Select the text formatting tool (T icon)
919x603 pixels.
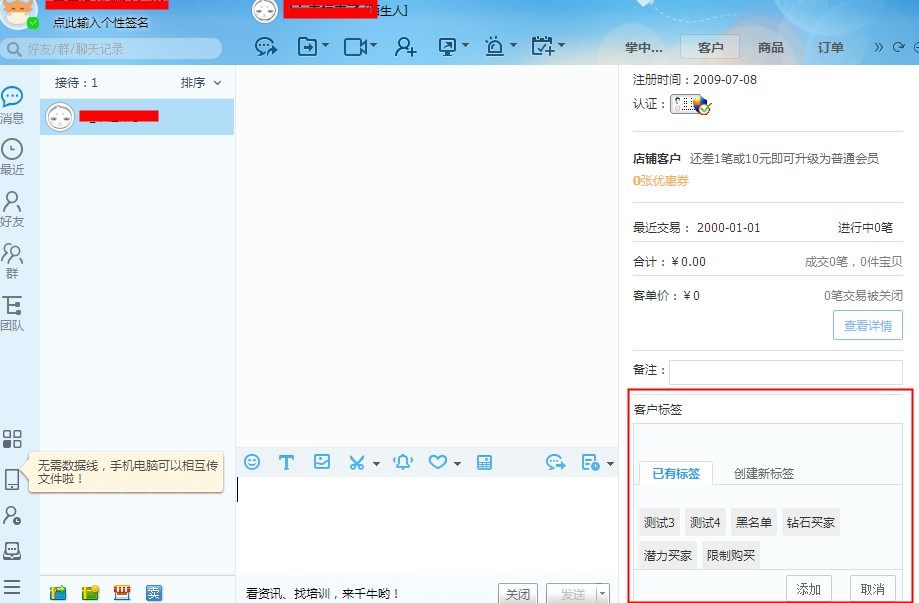[287, 462]
